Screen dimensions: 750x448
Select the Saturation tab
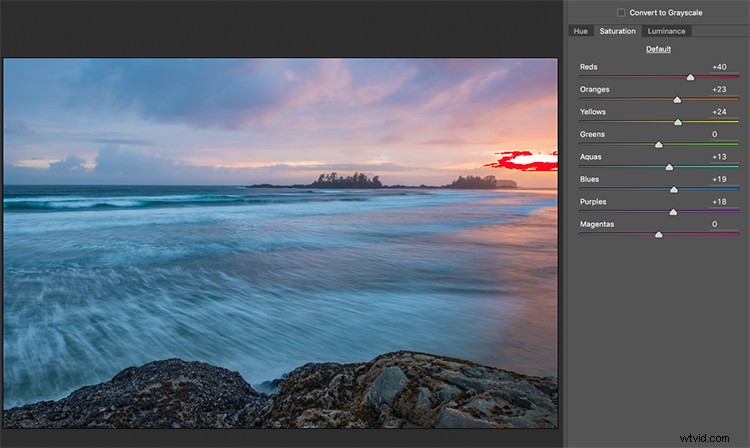[618, 31]
